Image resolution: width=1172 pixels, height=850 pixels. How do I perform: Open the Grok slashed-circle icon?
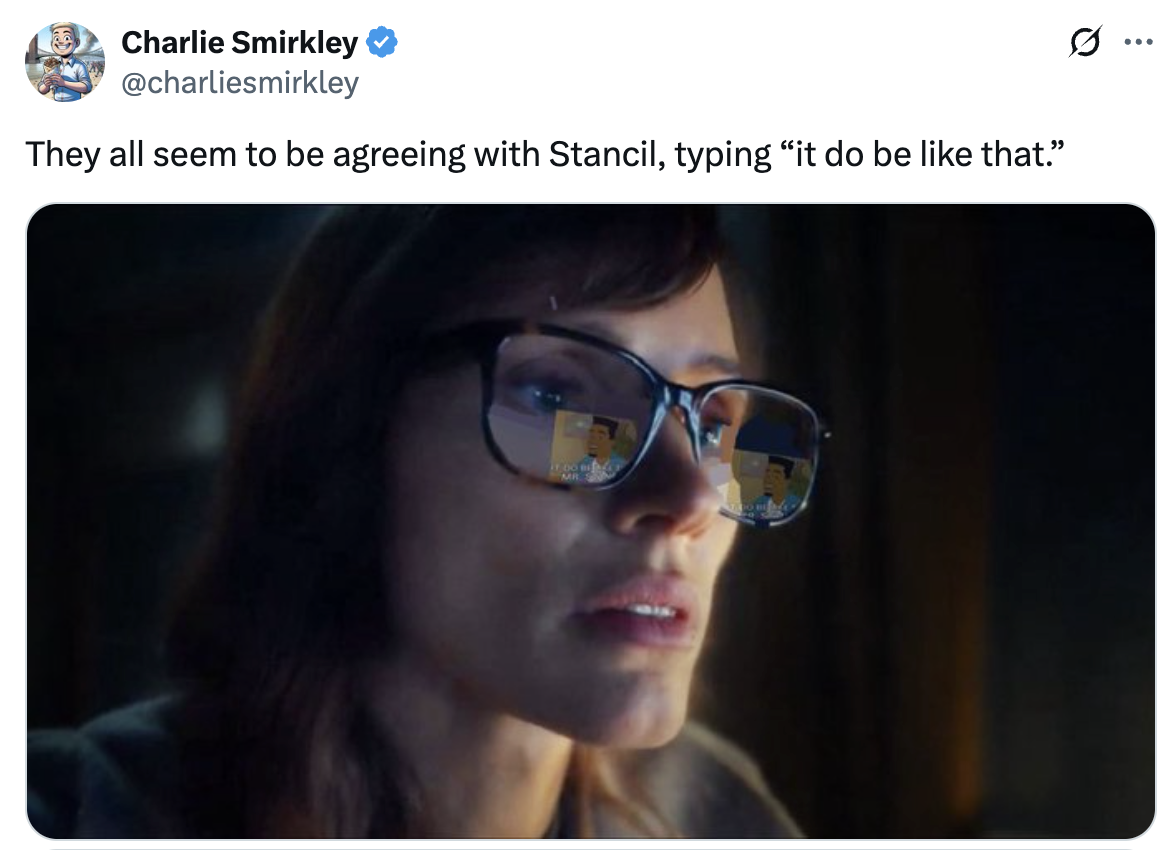(1085, 43)
